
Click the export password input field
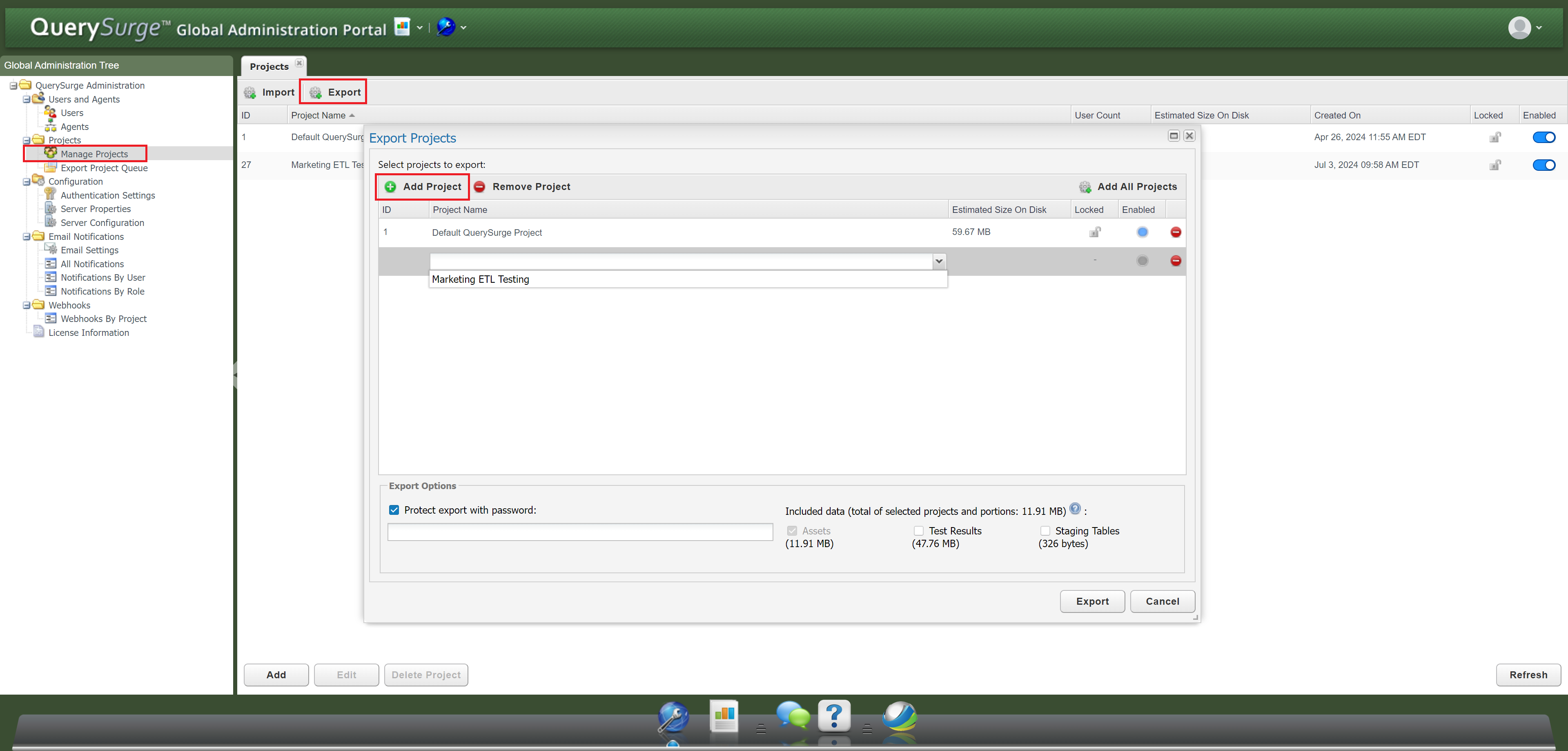pos(579,532)
